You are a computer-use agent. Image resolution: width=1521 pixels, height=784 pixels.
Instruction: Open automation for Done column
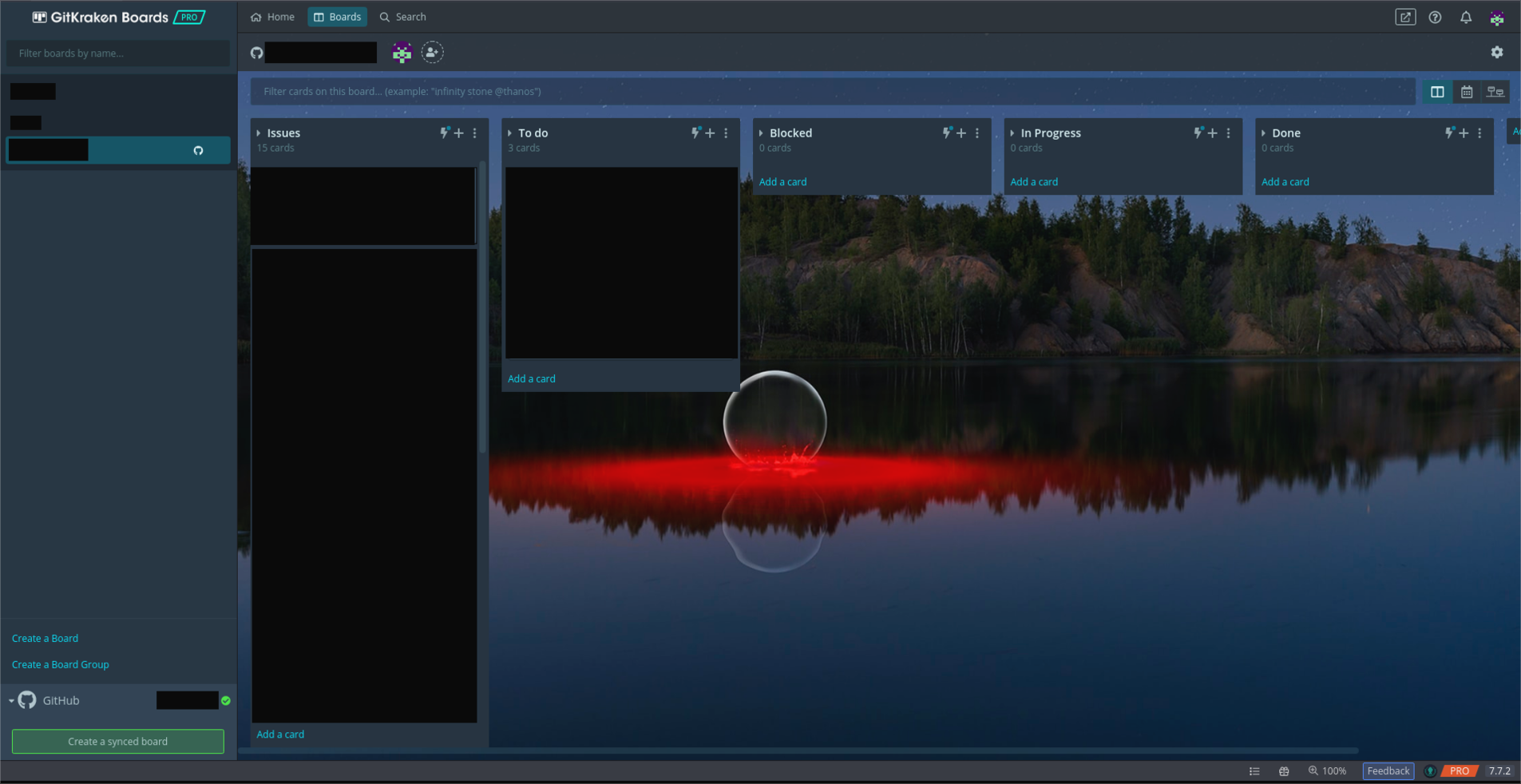(x=1449, y=133)
